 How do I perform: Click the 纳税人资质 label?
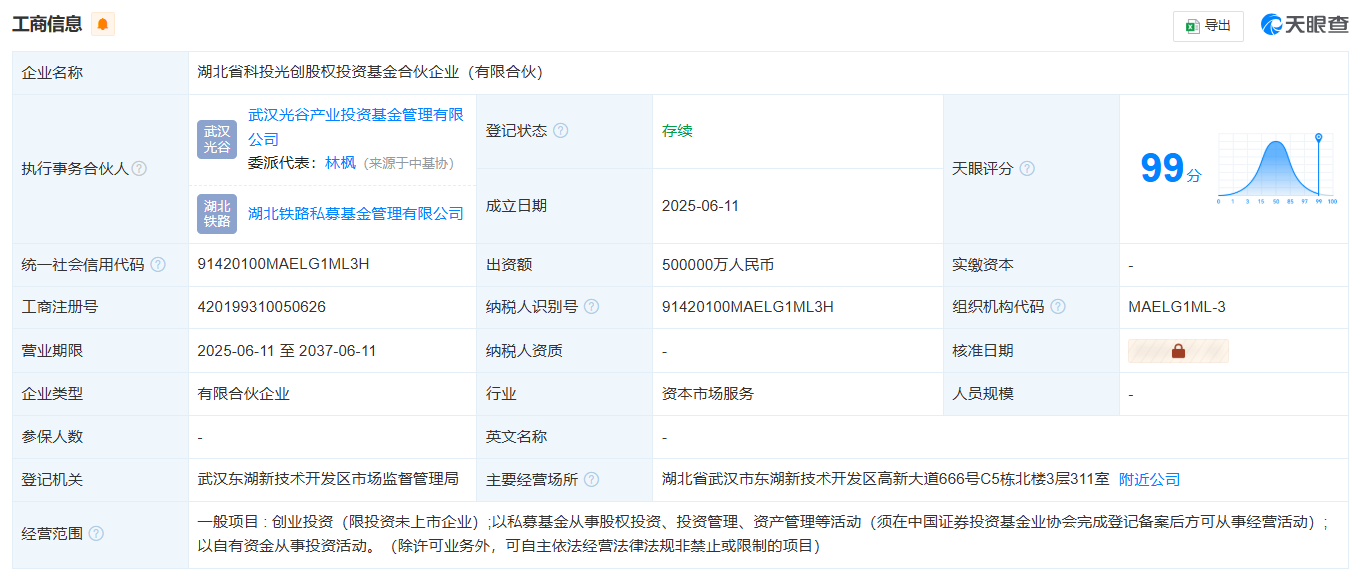pyautogui.click(x=524, y=351)
